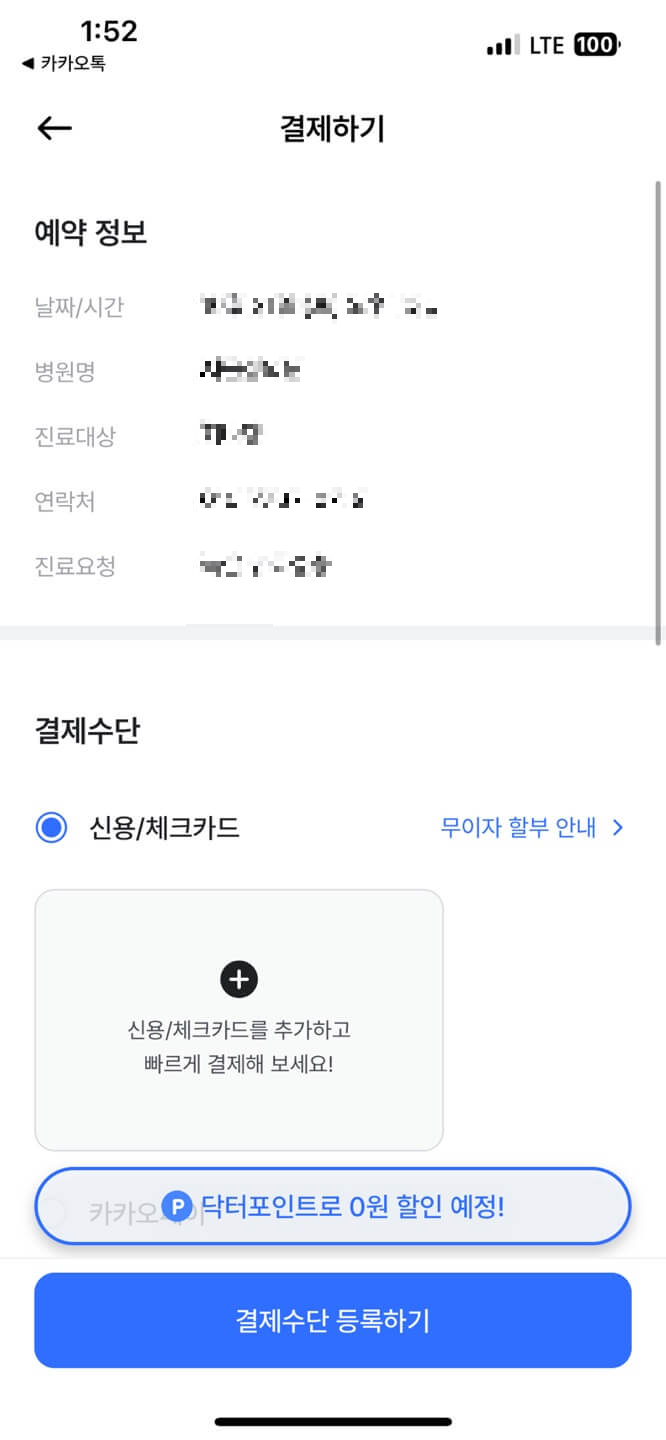Open the 닥터포인트 0원 할인 banner

[x=332, y=1207]
